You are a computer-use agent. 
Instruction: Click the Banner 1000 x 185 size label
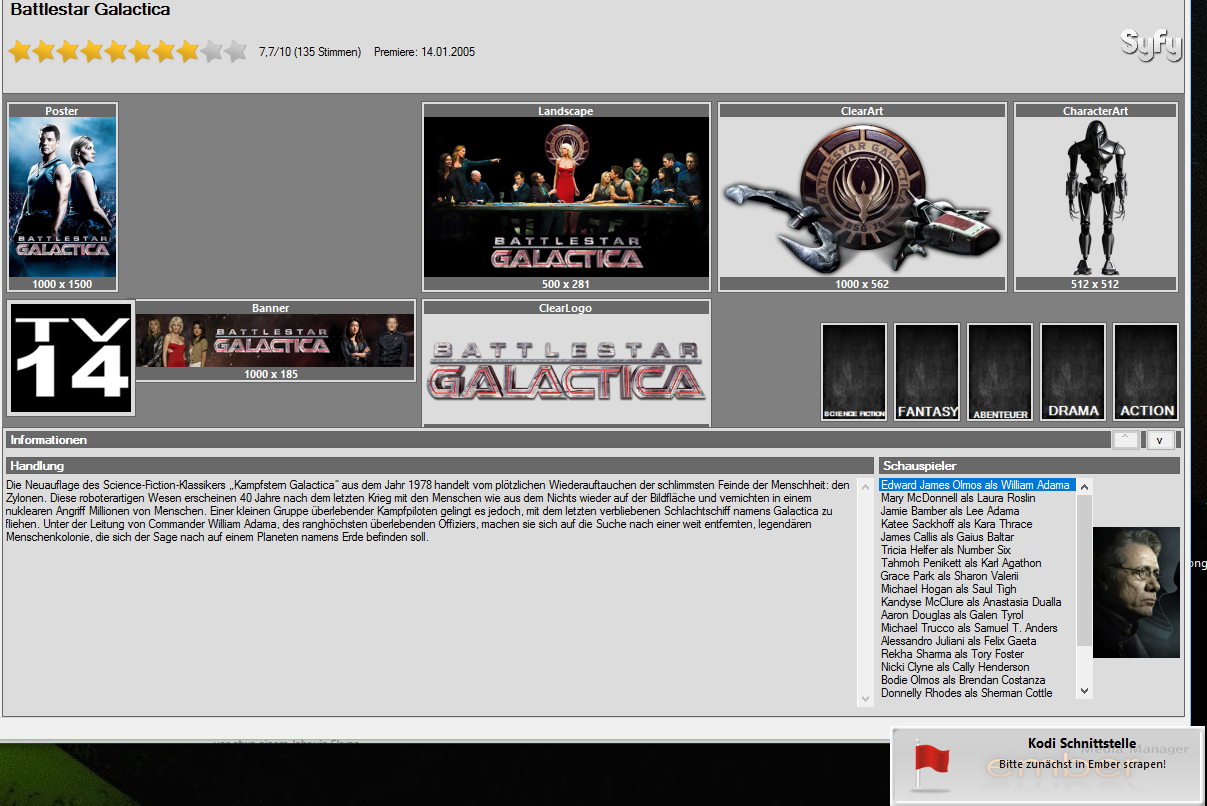click(270, 374)
